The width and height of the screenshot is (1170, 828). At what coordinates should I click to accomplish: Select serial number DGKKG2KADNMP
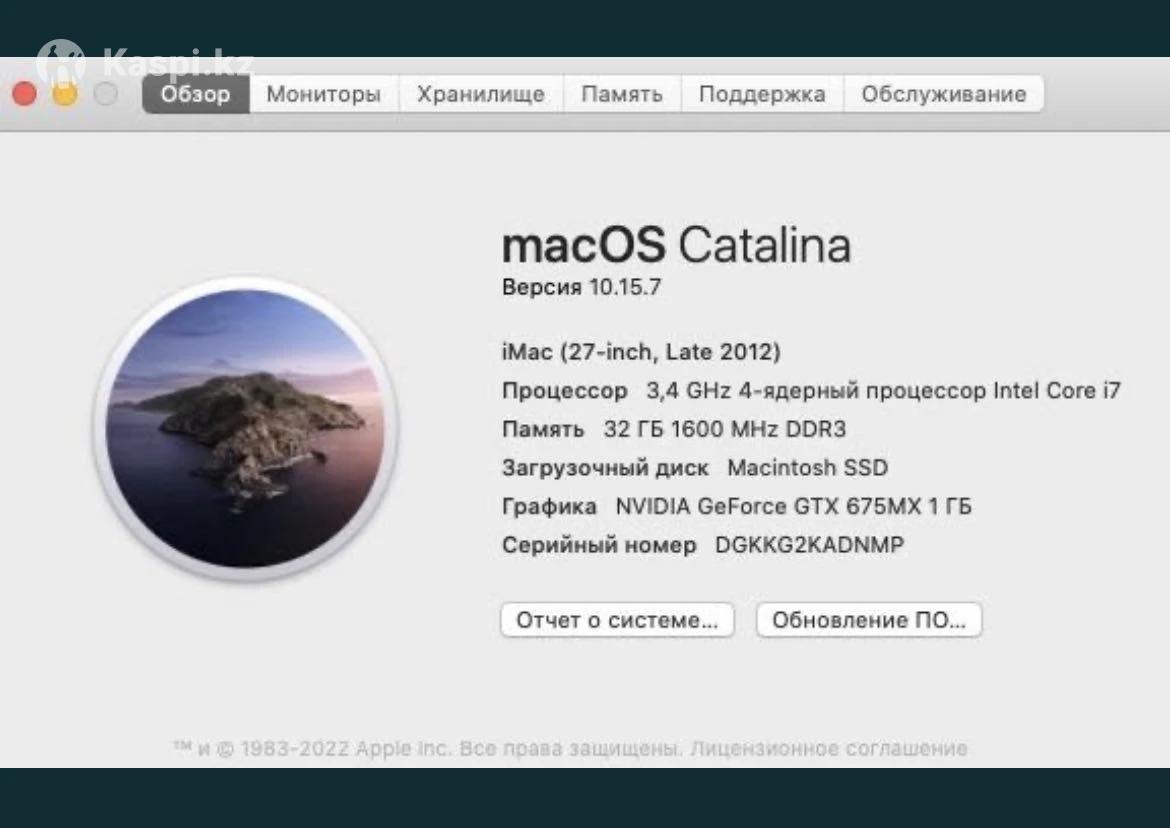[x=809, y=545]
